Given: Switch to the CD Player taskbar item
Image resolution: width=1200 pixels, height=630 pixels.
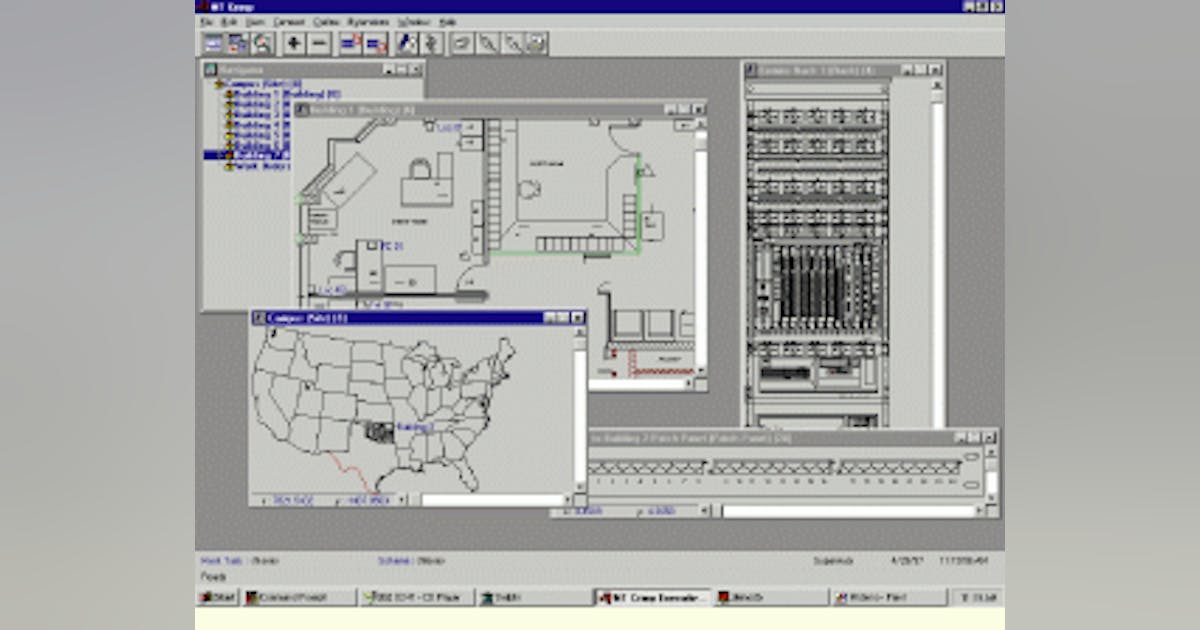Looking at the screenshot, I should (400, 594).
